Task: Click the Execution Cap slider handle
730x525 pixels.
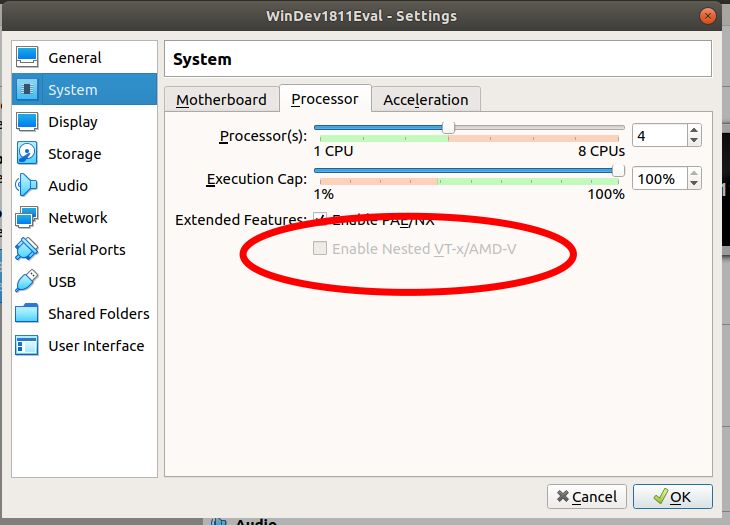Action: coord(618,170)
